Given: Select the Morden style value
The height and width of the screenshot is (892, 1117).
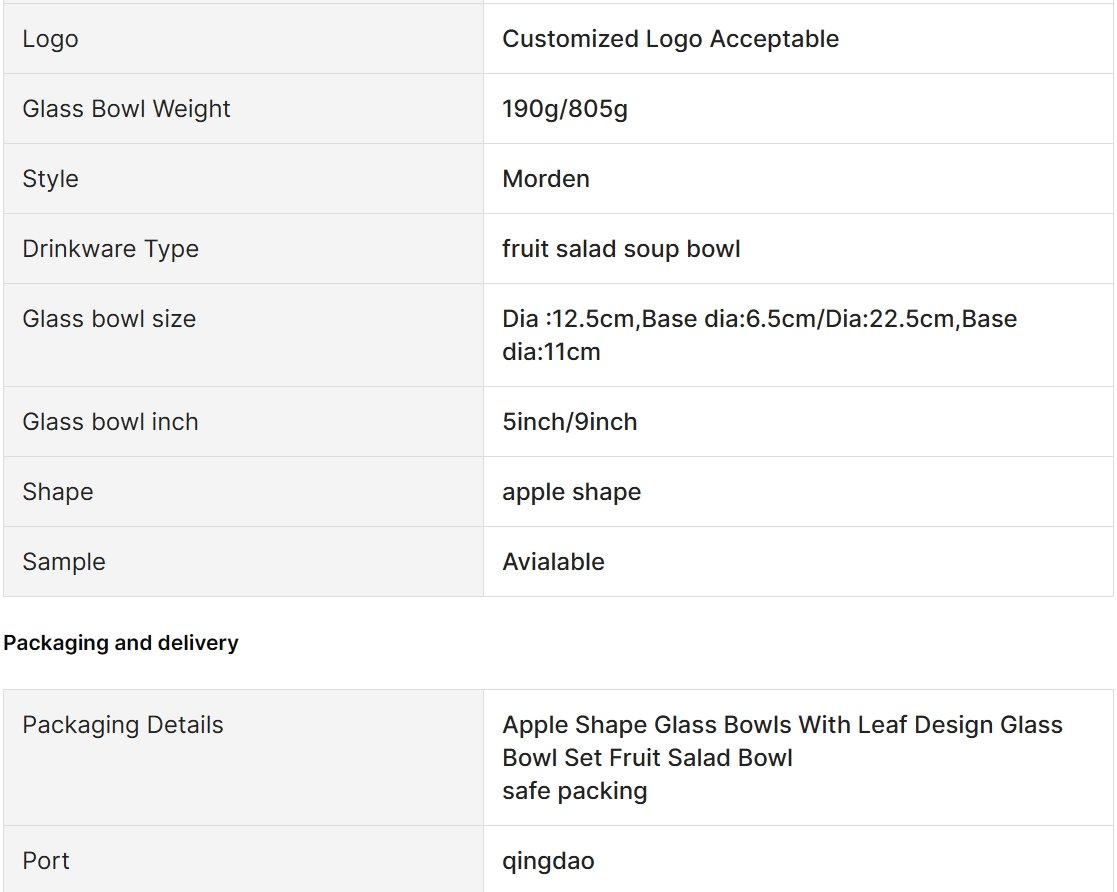Looking at the screenshot, I should tap(546, 179).
